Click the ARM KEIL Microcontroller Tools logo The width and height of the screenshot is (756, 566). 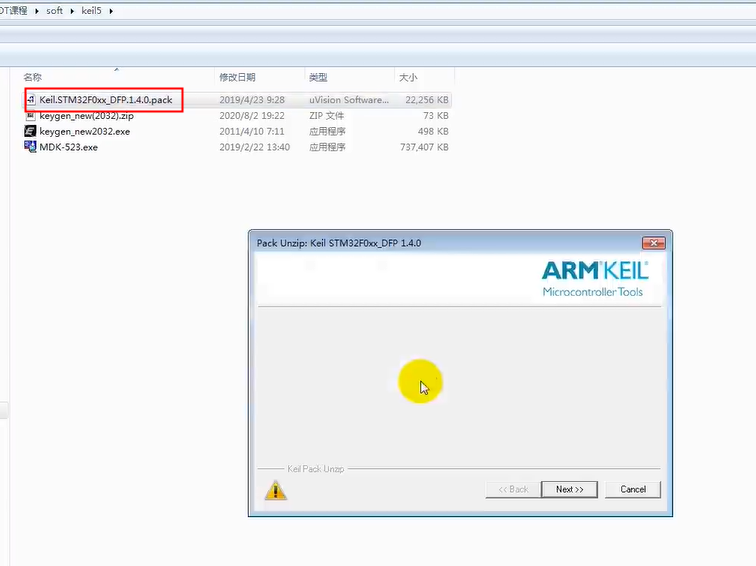click(x=595, y=279)
